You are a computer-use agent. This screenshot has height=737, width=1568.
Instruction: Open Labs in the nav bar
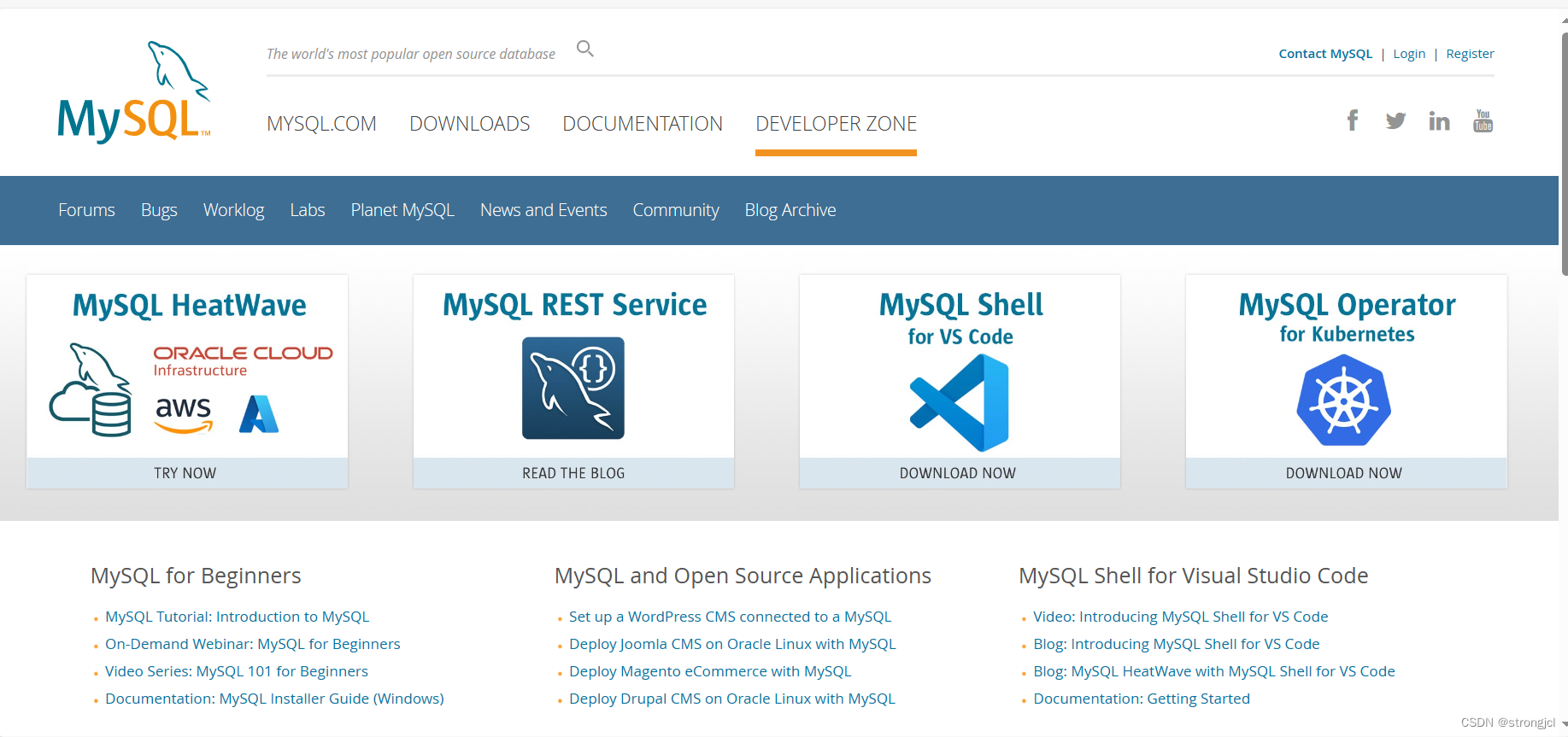coord(308,210)
